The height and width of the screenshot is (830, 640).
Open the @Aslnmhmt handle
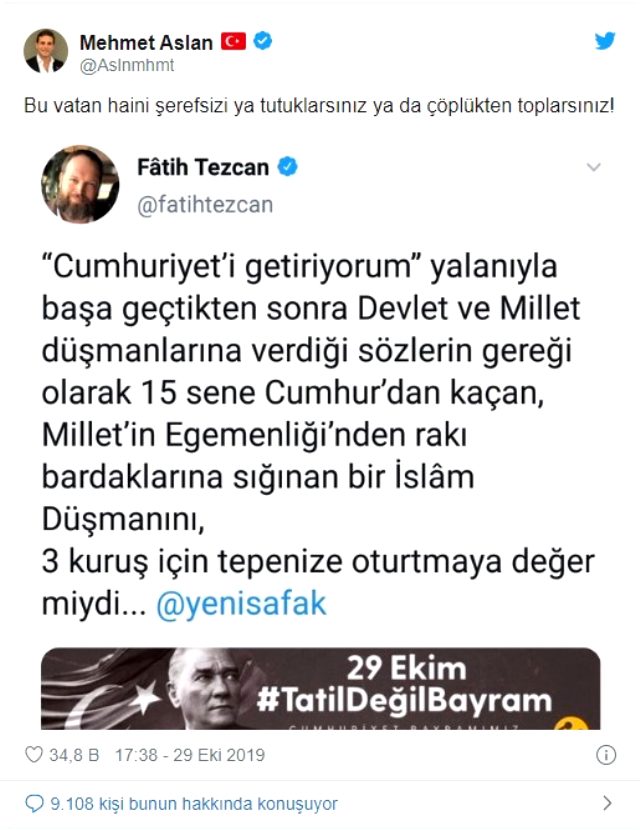pos(127,65)
